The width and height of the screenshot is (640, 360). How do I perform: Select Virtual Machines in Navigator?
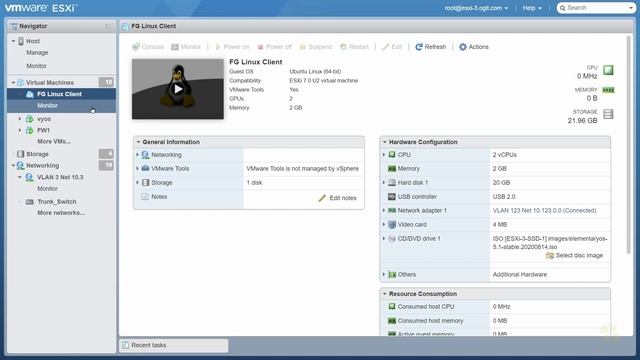50,82
